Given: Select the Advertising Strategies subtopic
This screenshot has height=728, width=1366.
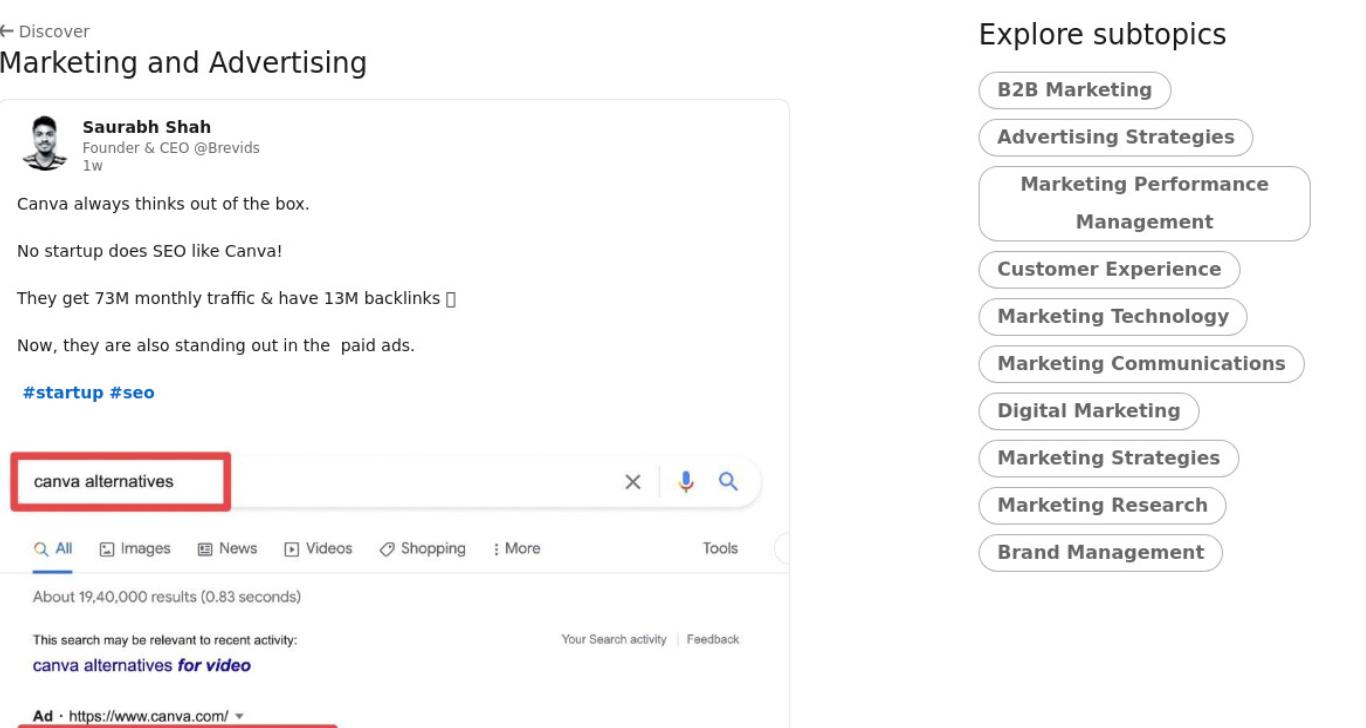Looking at the screenshot, I should (x=1115, y=137).
